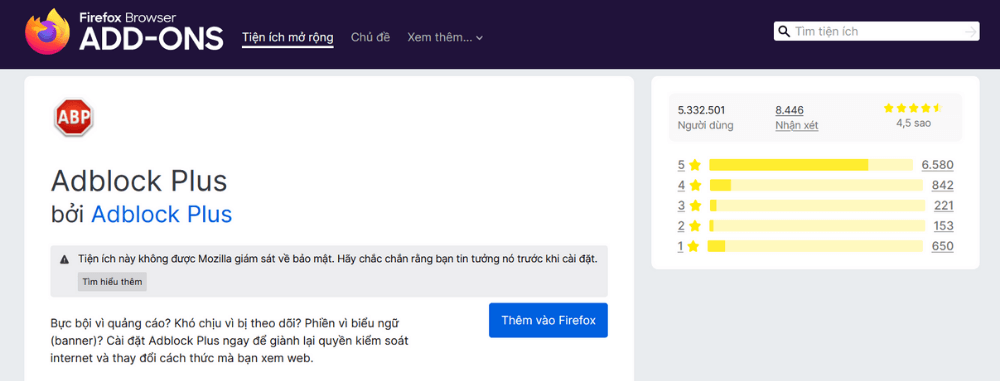
Task: Open the 4 star rating link
Action: coord(689,186)
